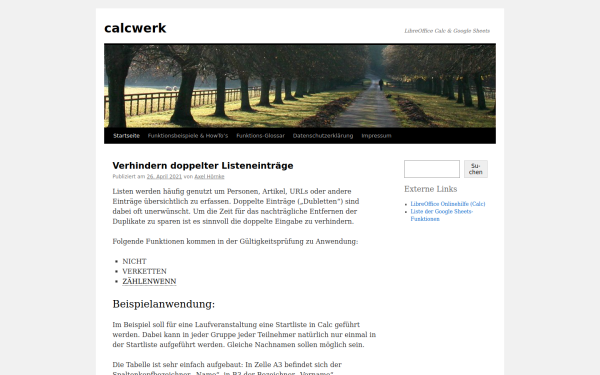Open article title Verhindern doppelter Listeneinträge
The height and width of the screenshot is (375, 600).
point(203,166)
